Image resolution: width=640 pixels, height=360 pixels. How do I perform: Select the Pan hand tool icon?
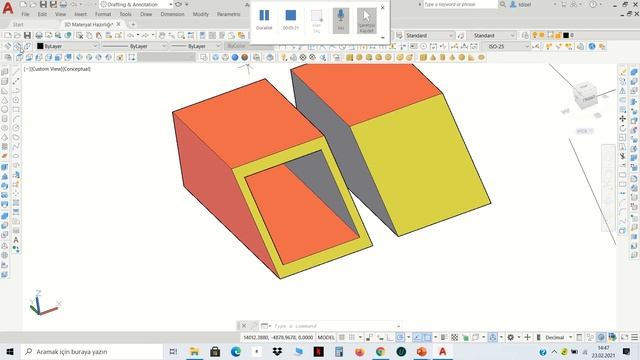[162, 36]
